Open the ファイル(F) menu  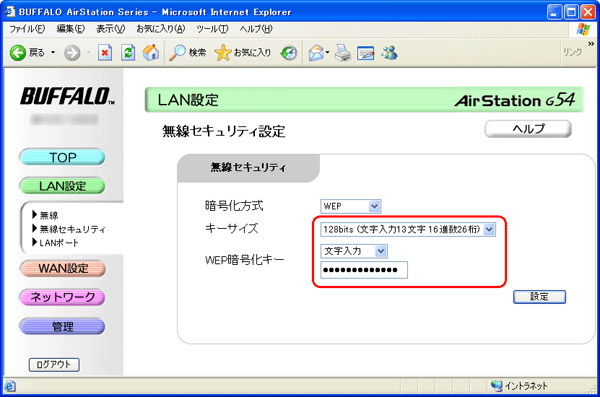(x=27, y=29)
